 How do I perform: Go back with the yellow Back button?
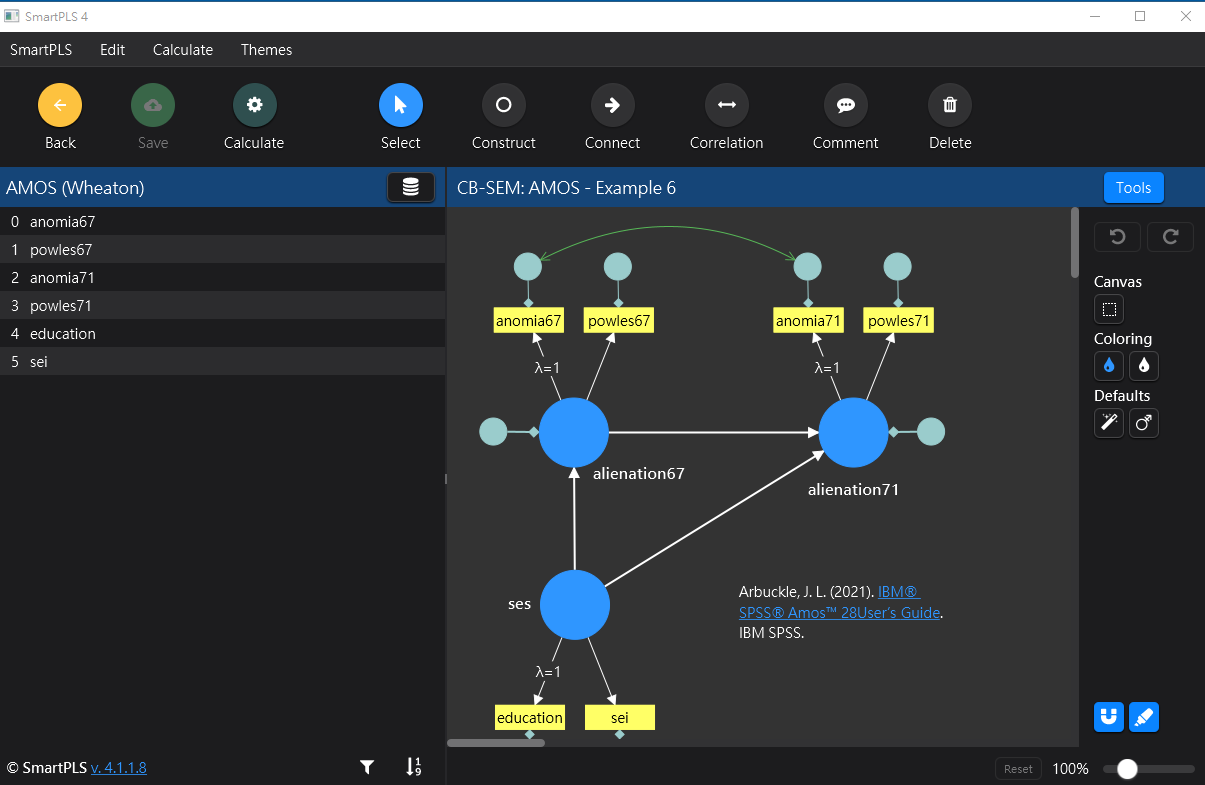[60, 105]
